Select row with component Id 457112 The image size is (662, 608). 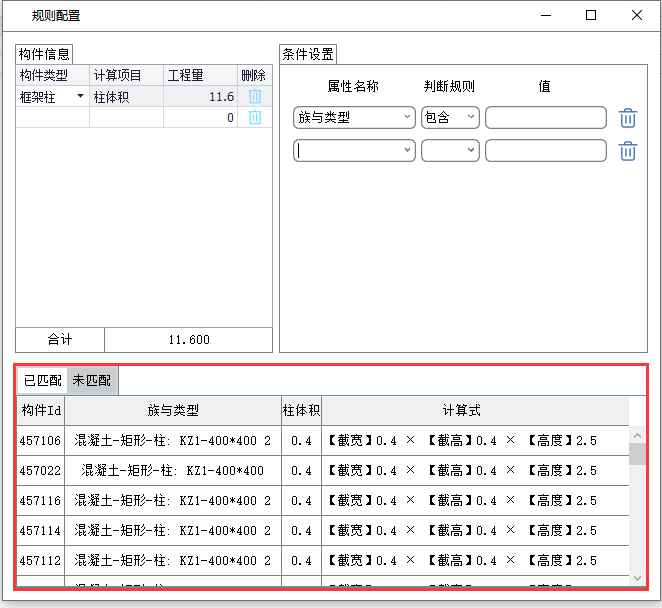coord(323,561)
